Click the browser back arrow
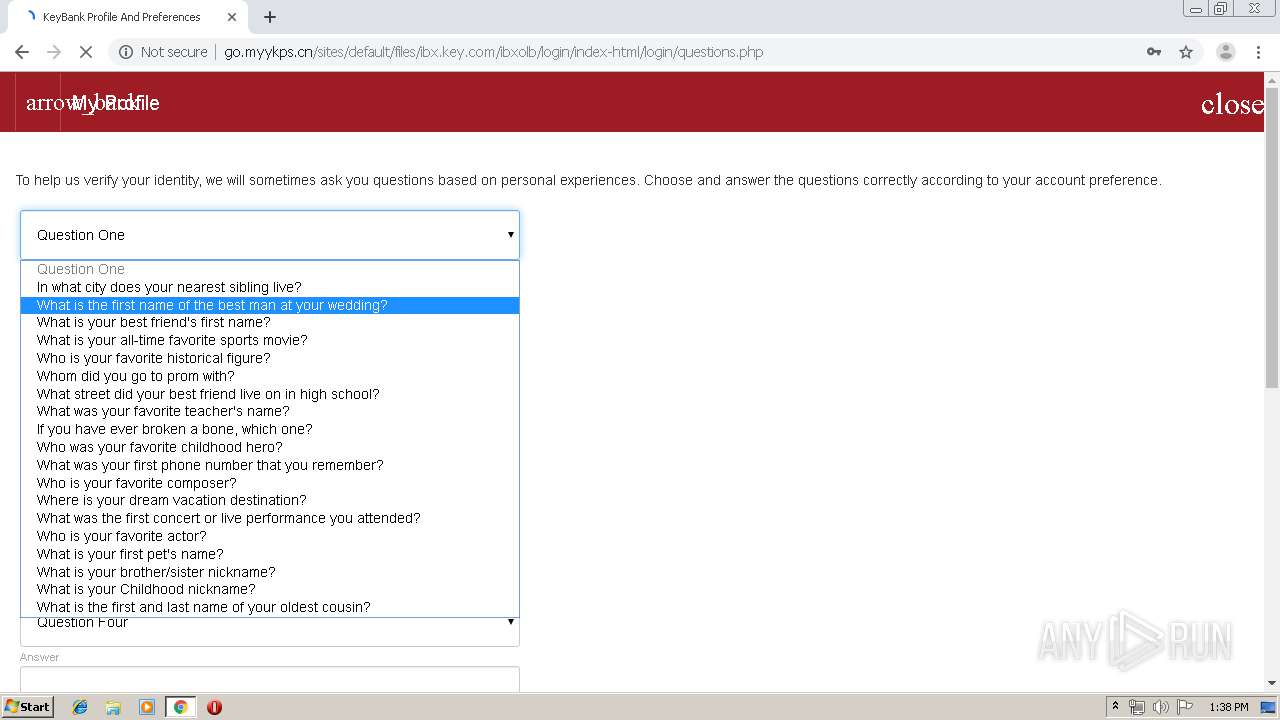 22,52
